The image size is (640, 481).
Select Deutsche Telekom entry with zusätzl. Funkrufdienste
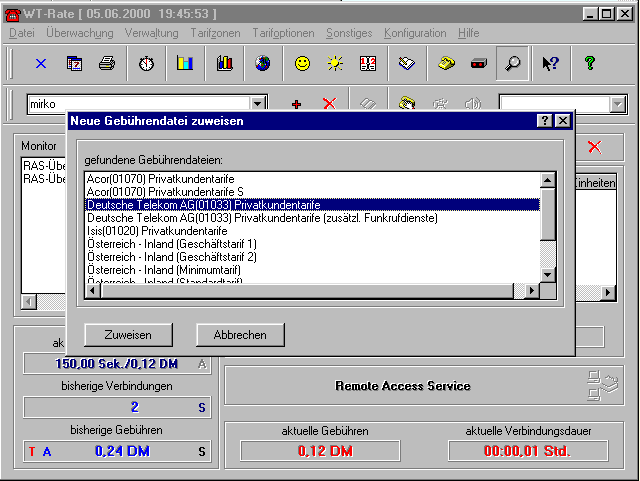[x=313, y=218]
